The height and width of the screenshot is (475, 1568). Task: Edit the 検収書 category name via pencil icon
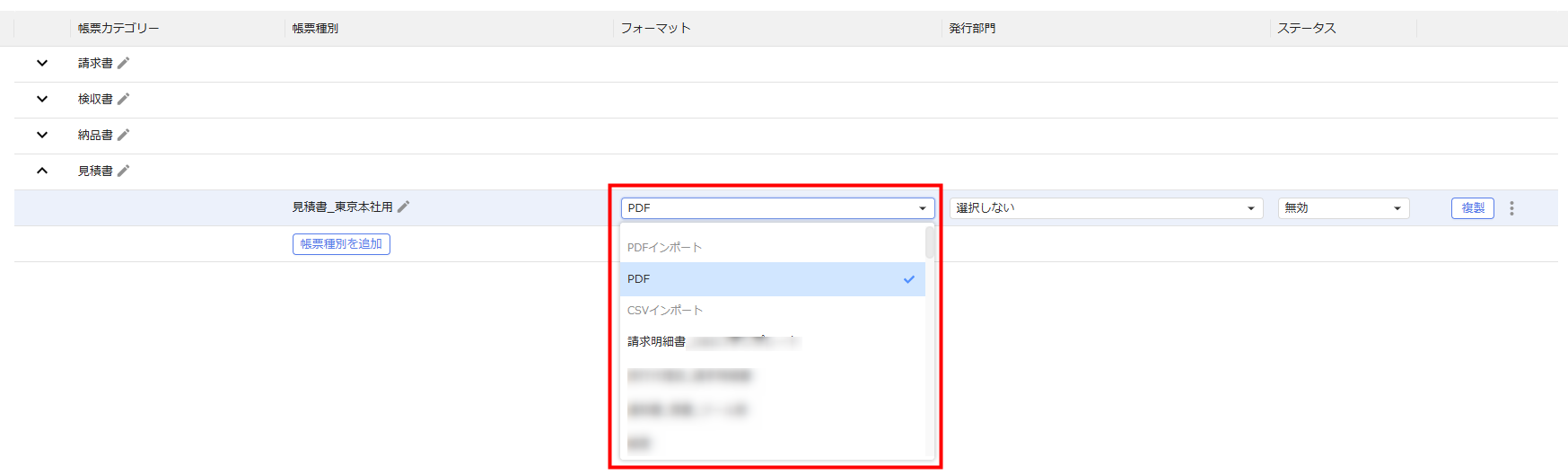[124, 99]
